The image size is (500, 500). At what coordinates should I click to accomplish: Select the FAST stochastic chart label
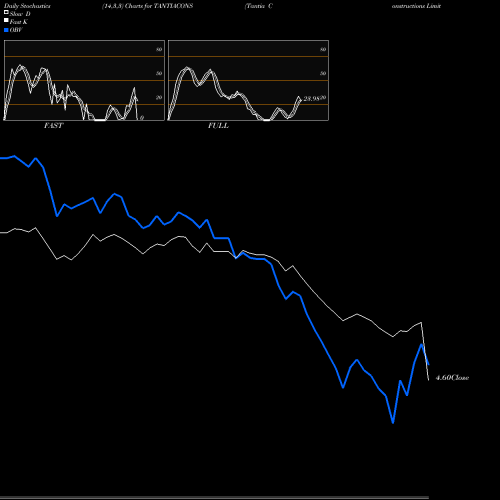tap(53, 126)
